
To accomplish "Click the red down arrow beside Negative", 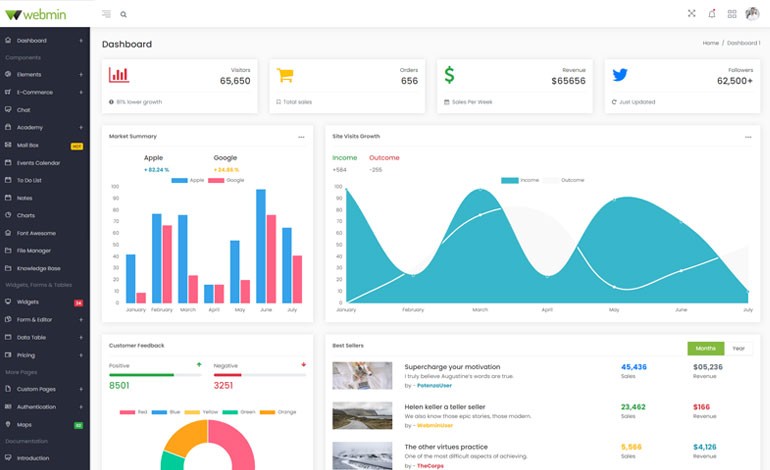I will pos(303,364).
